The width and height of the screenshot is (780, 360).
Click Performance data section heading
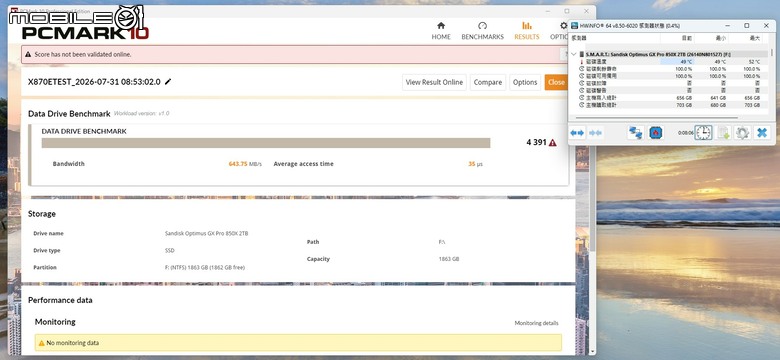coord(60,300)
